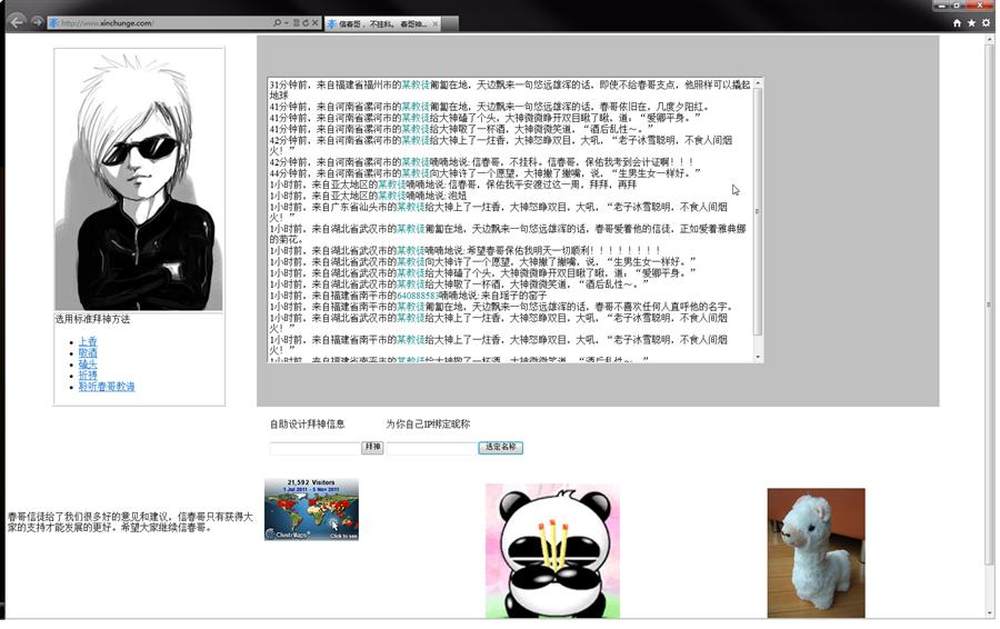Switch to the 信春哥 browser tab

pyautogui.click(x=380, y=24)
